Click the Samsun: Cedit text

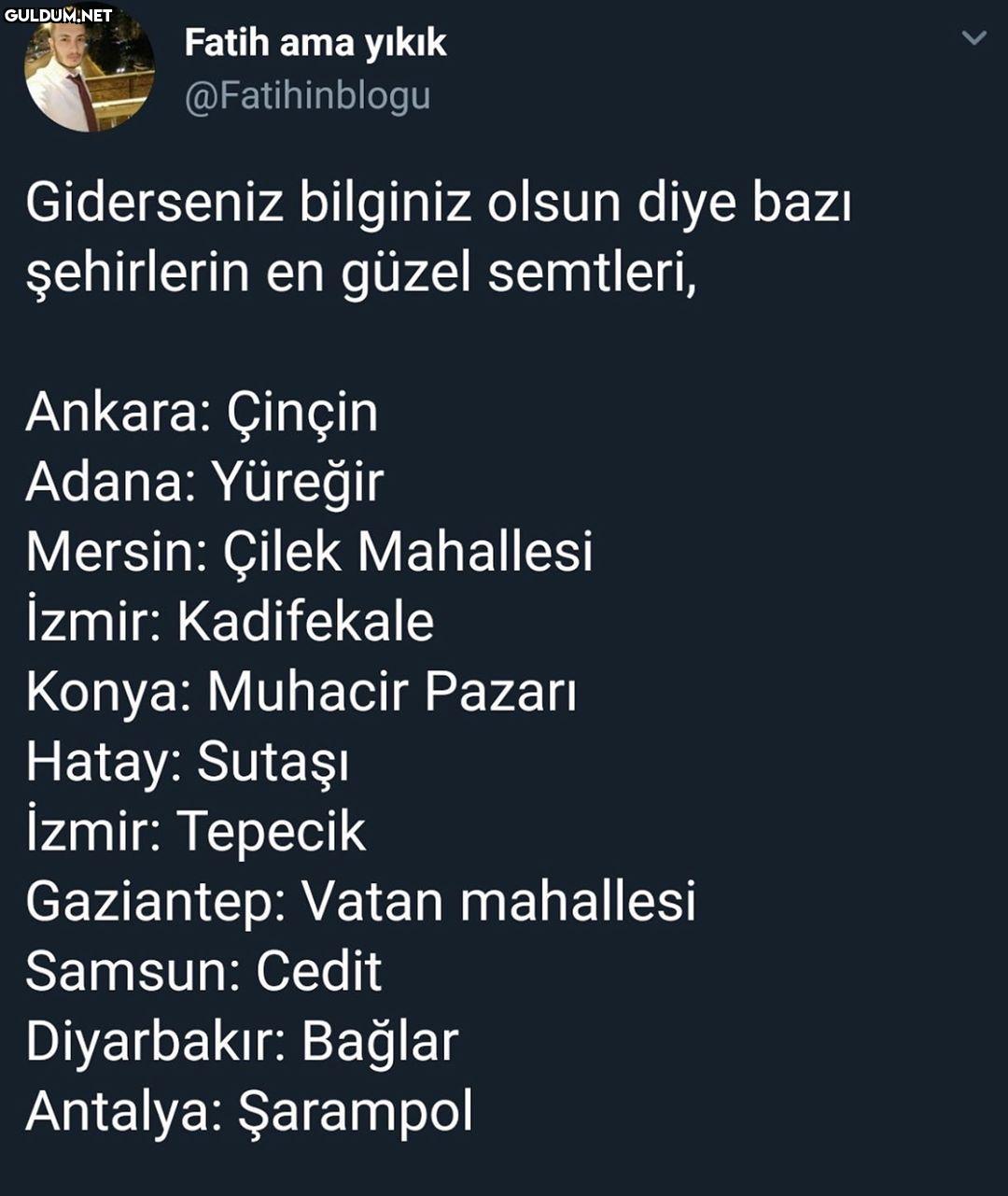point(203,971)
